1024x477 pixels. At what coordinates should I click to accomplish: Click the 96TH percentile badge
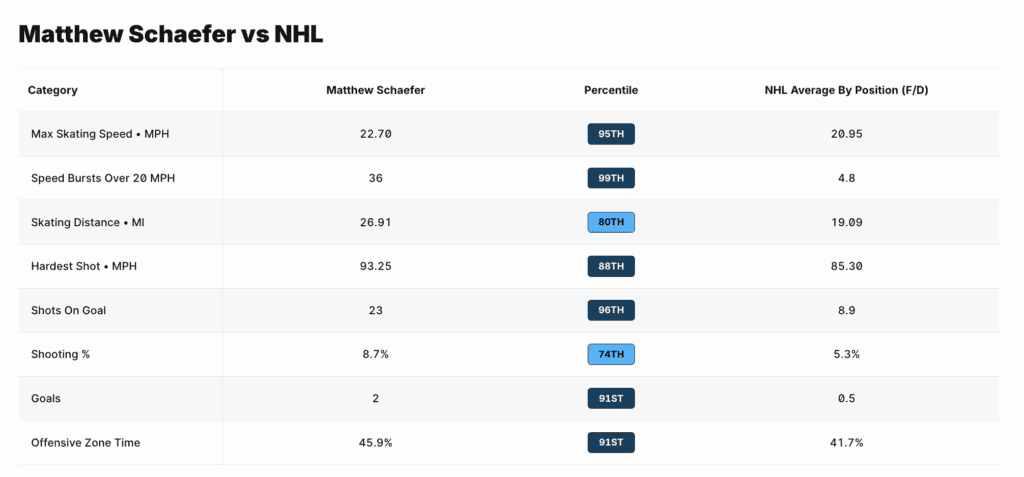611,310
